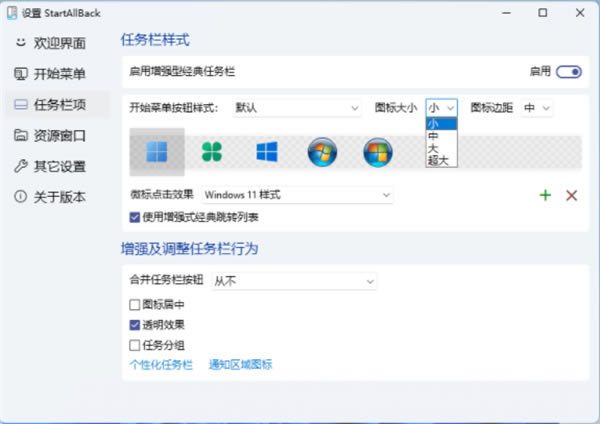Select 小 in the icon size list
The image size is (600, 424).
441,124
